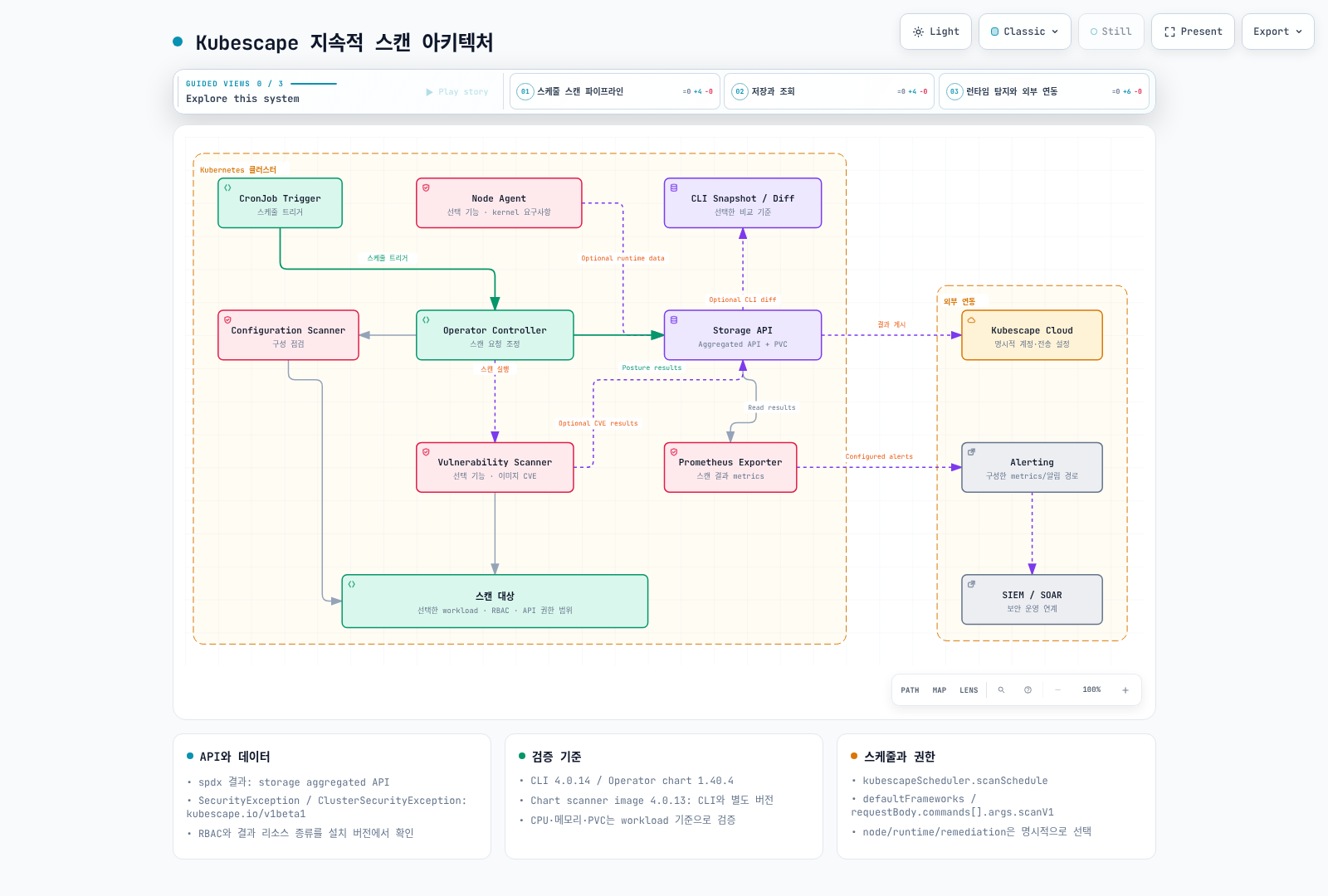This screenshot has height=896, width=1328.
Task: Click the Present button
Action: pyautogui.click(x=1193, y=32)
